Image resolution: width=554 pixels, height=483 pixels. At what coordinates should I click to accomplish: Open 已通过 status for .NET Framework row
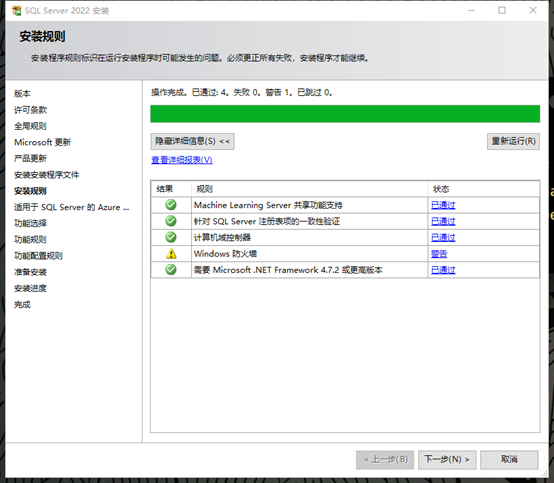[x=443, y=270]
